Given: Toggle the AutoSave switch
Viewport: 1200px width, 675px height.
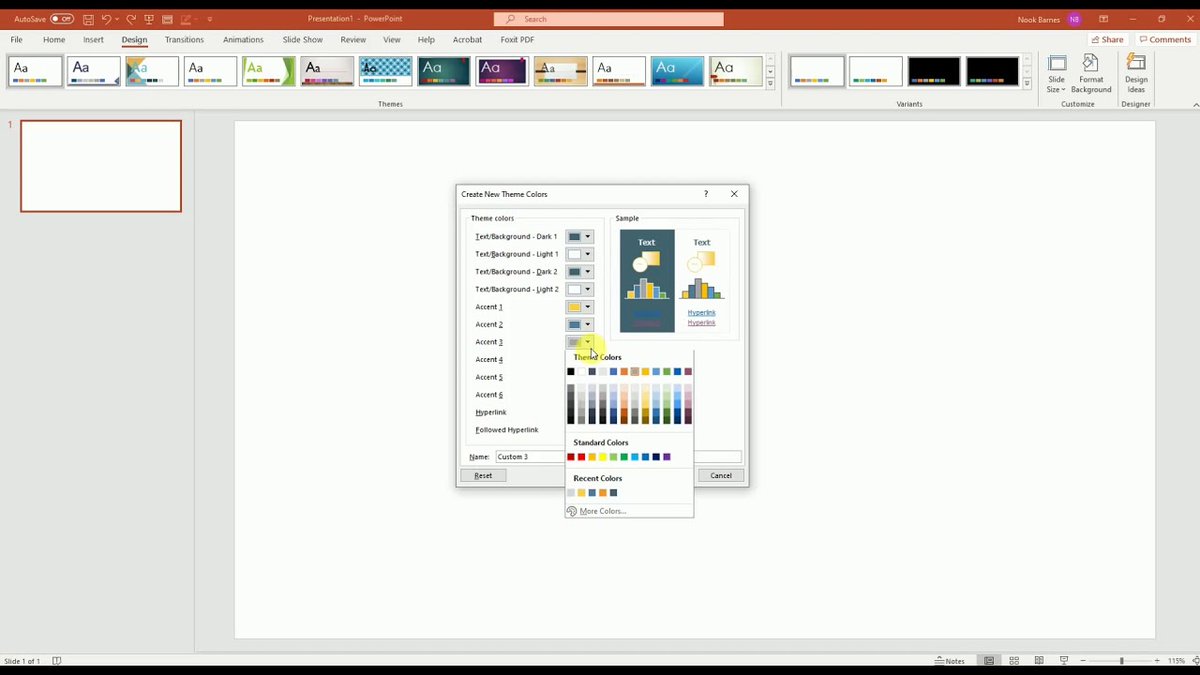Looking at the screenshot, I should click(x=62, y=19).
